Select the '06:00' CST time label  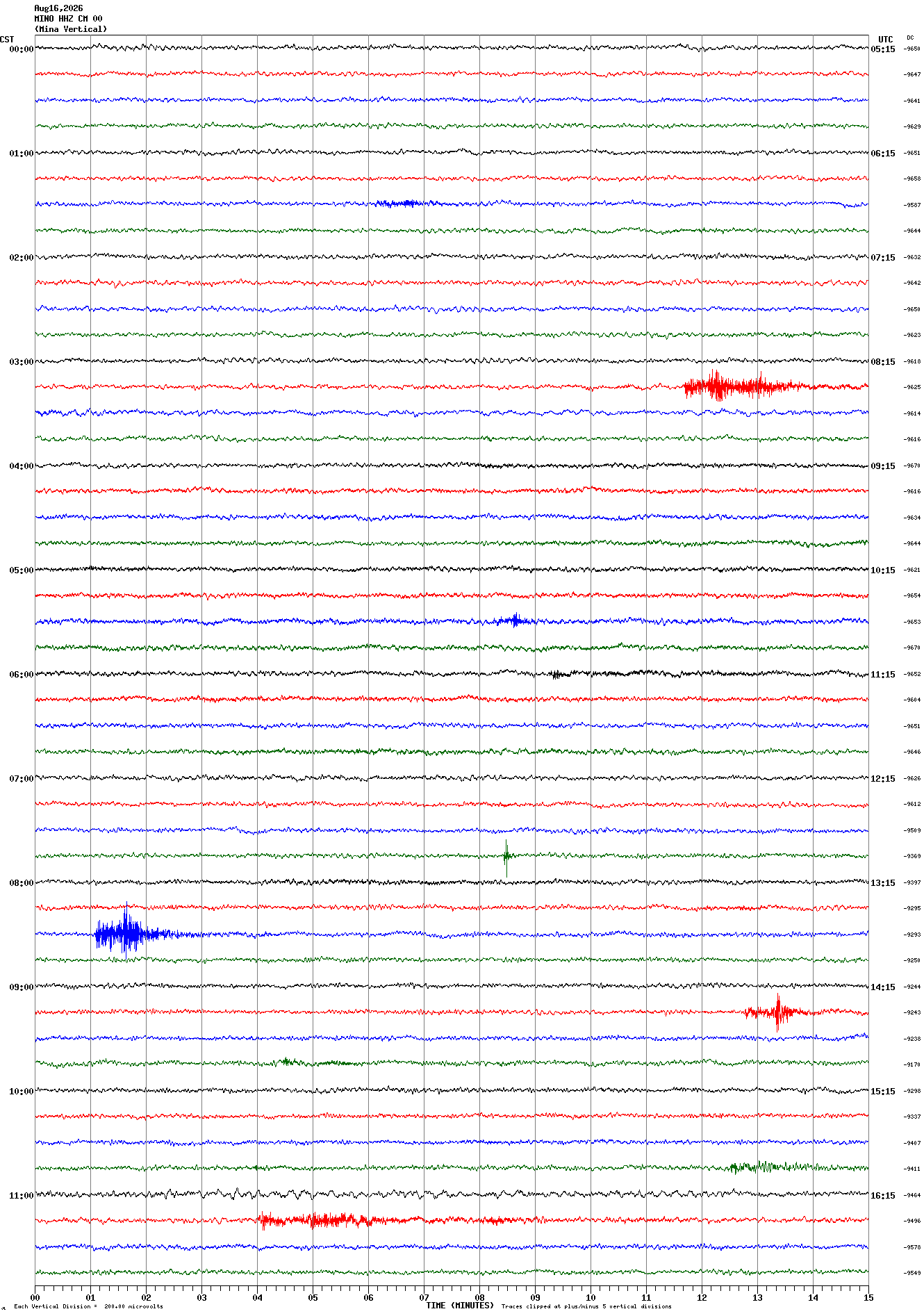coord(22,675)
